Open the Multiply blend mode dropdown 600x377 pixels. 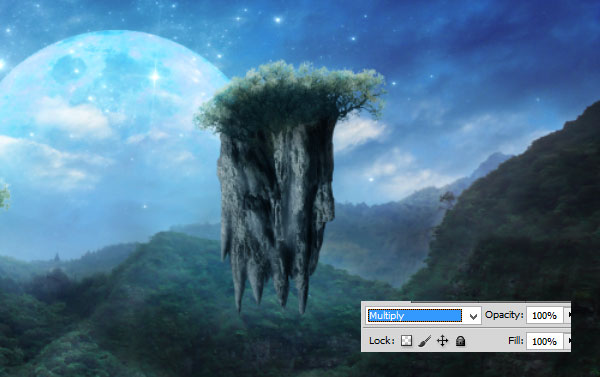(x=423, y=316)
